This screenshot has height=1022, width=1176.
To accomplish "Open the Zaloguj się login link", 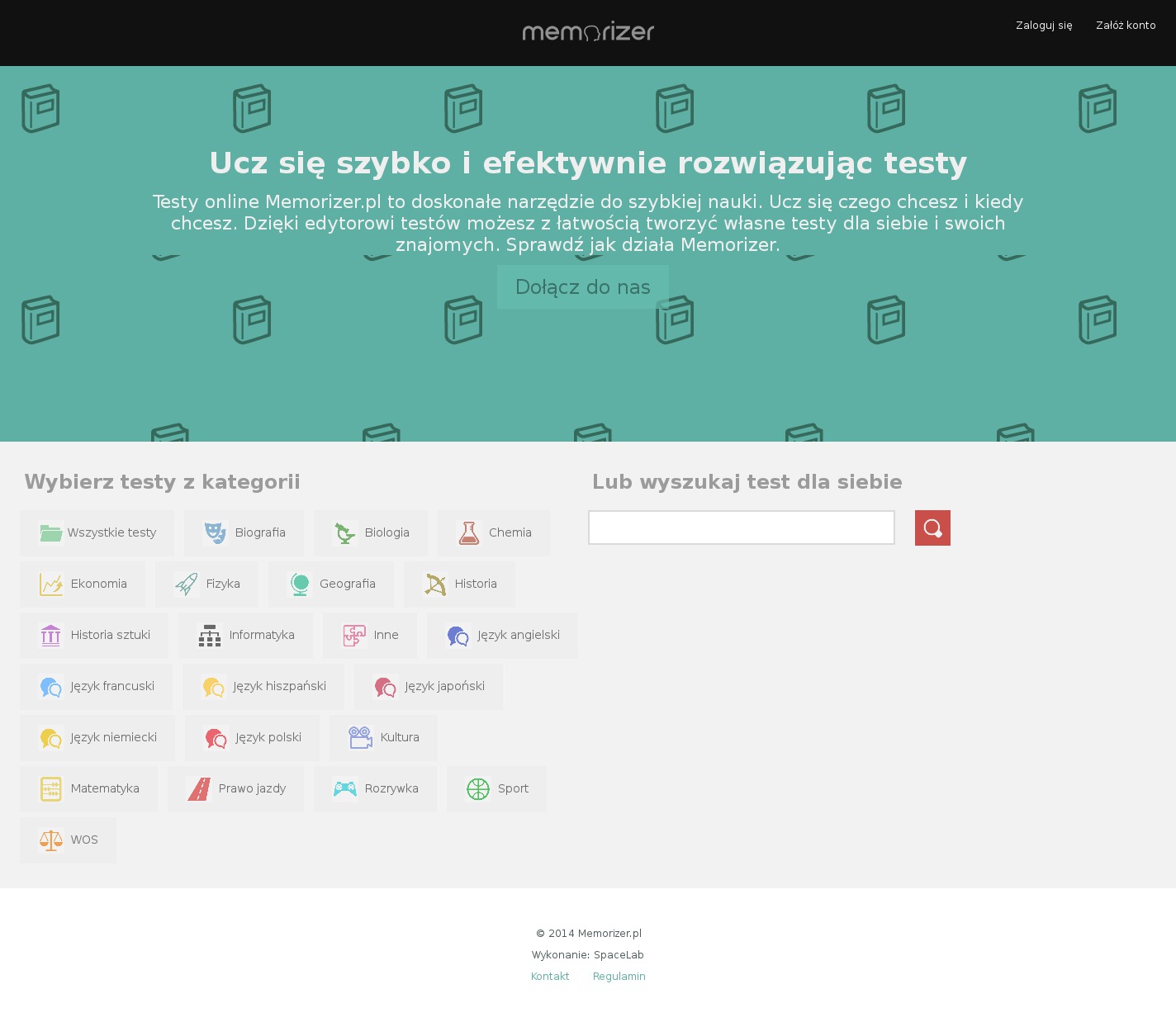I will [x=1044, y=26].
